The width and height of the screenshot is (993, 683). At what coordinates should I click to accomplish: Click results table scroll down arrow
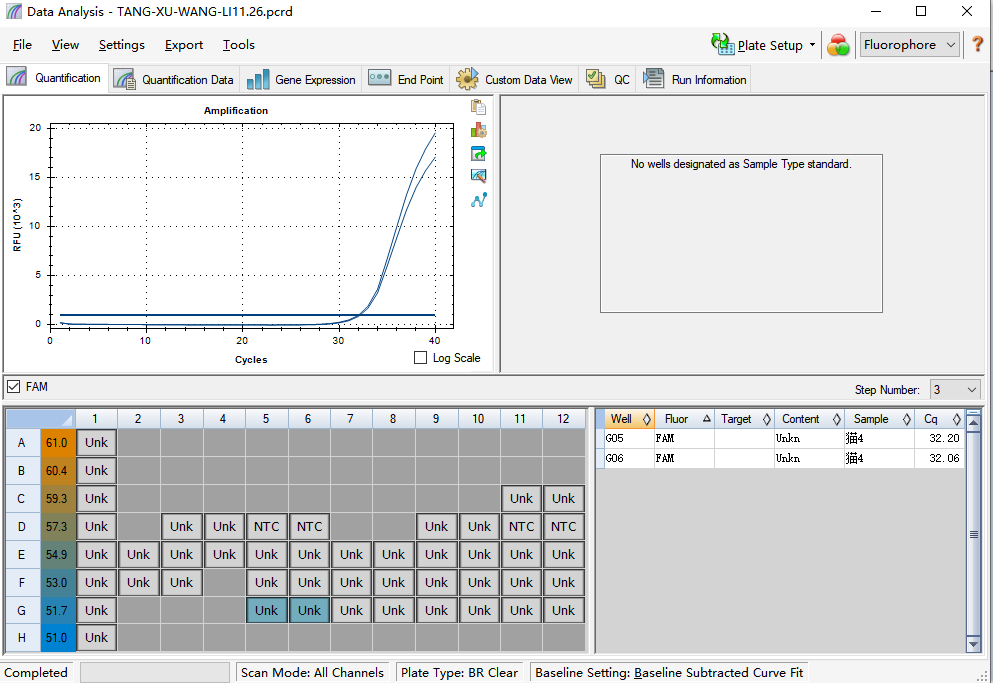[973, 644]
